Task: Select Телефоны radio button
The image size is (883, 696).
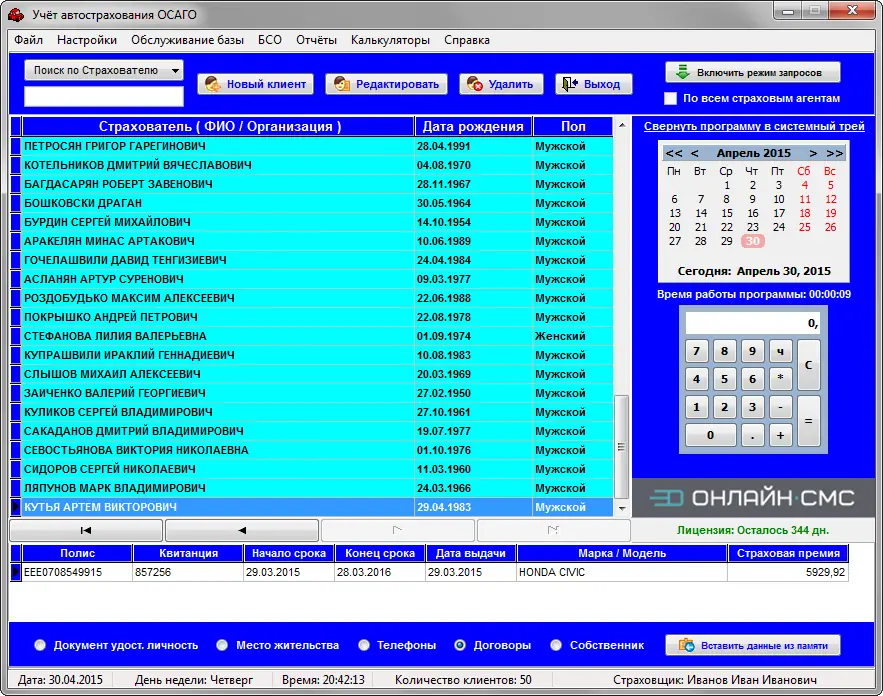Action: [x=364, y=645]
